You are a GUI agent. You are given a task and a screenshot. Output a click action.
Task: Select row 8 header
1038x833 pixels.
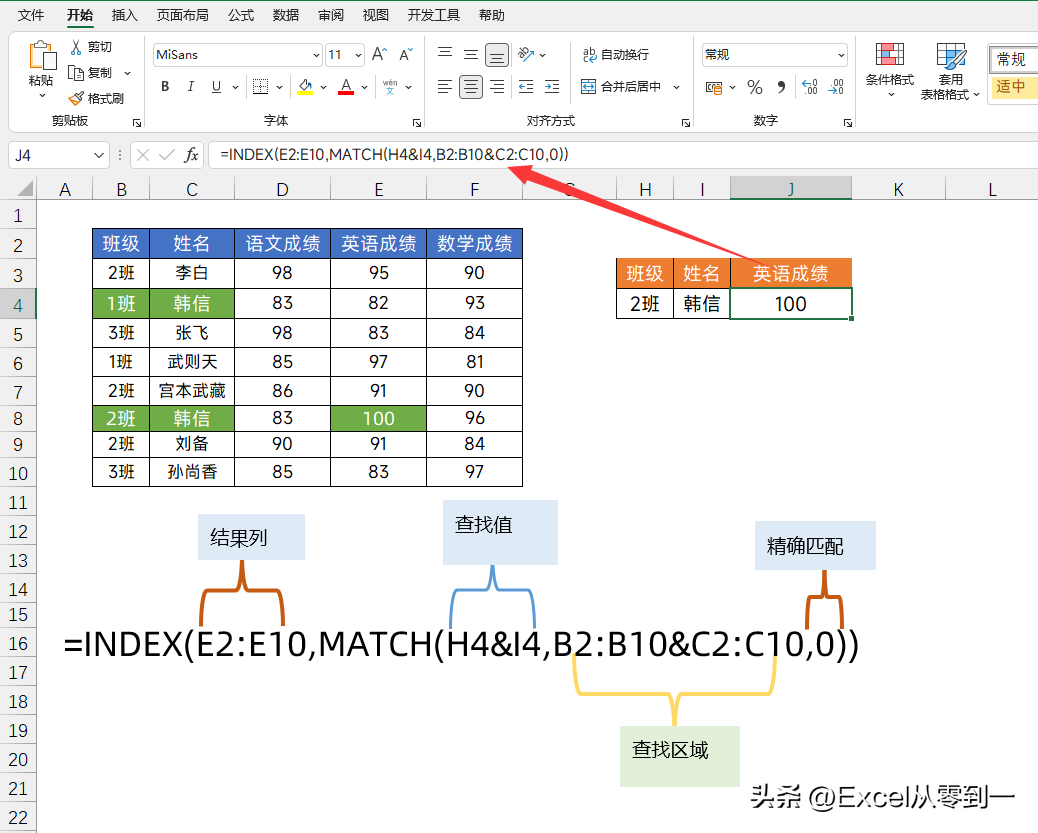[x=18, y=418]
